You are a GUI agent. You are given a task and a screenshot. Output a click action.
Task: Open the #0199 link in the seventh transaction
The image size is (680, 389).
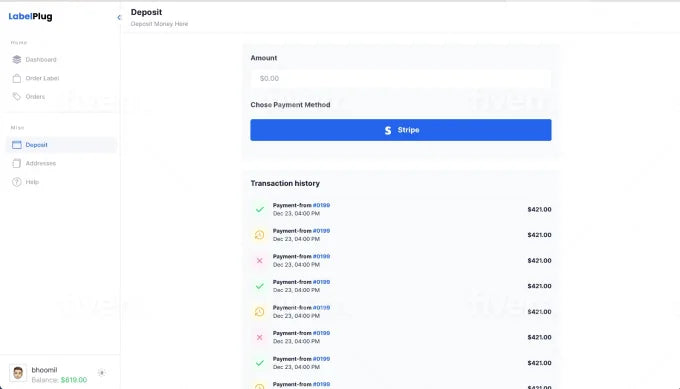[321, 359]
